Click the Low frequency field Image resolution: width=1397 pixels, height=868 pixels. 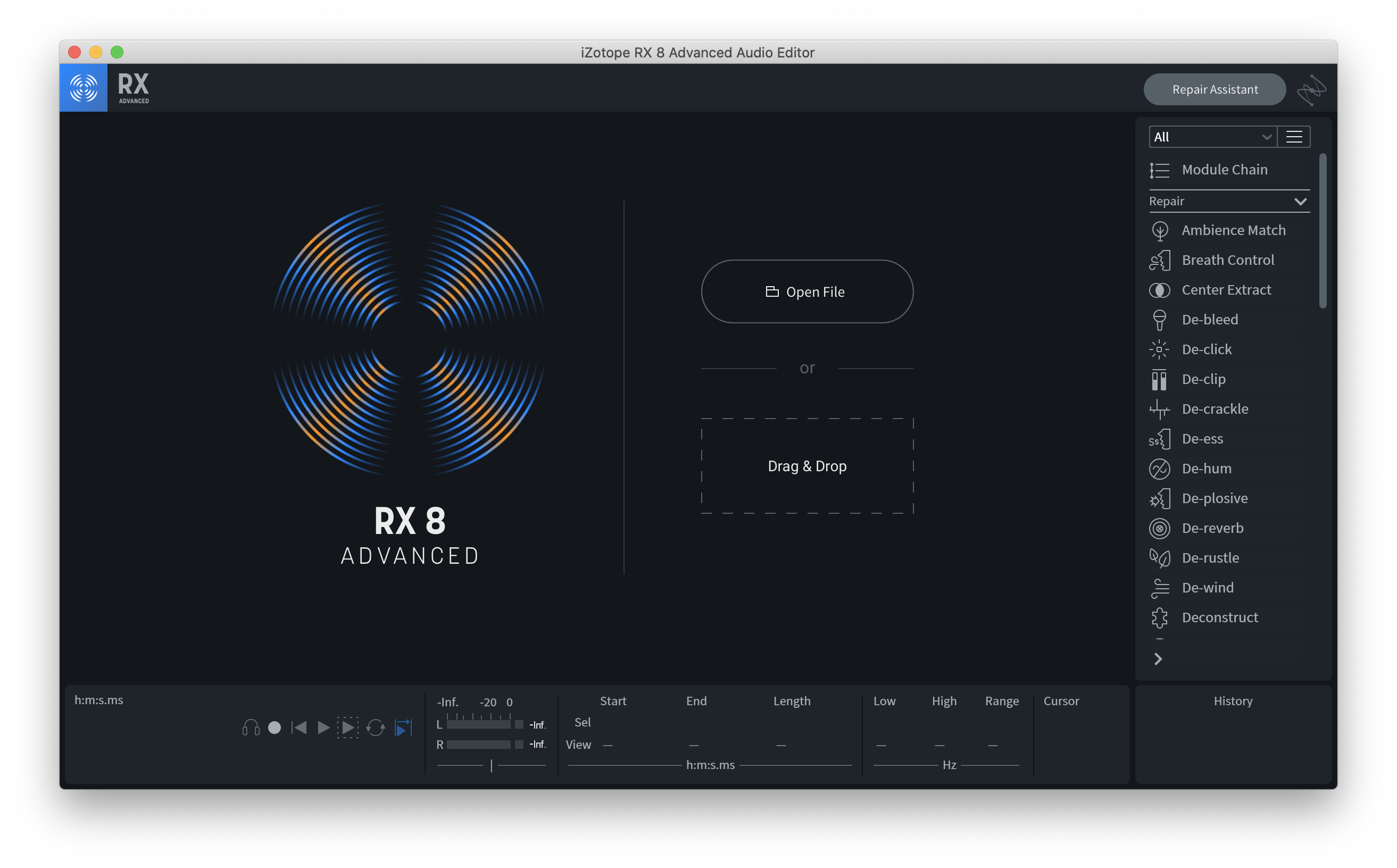click(x=882, y=746)
